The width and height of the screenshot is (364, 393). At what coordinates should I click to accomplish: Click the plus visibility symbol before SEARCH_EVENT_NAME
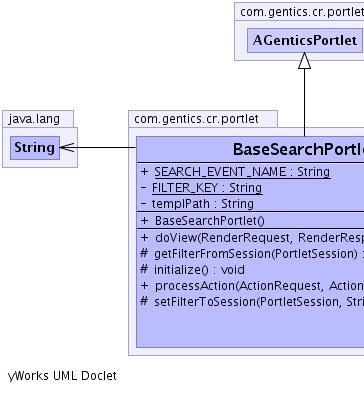[x=144, y=172]
